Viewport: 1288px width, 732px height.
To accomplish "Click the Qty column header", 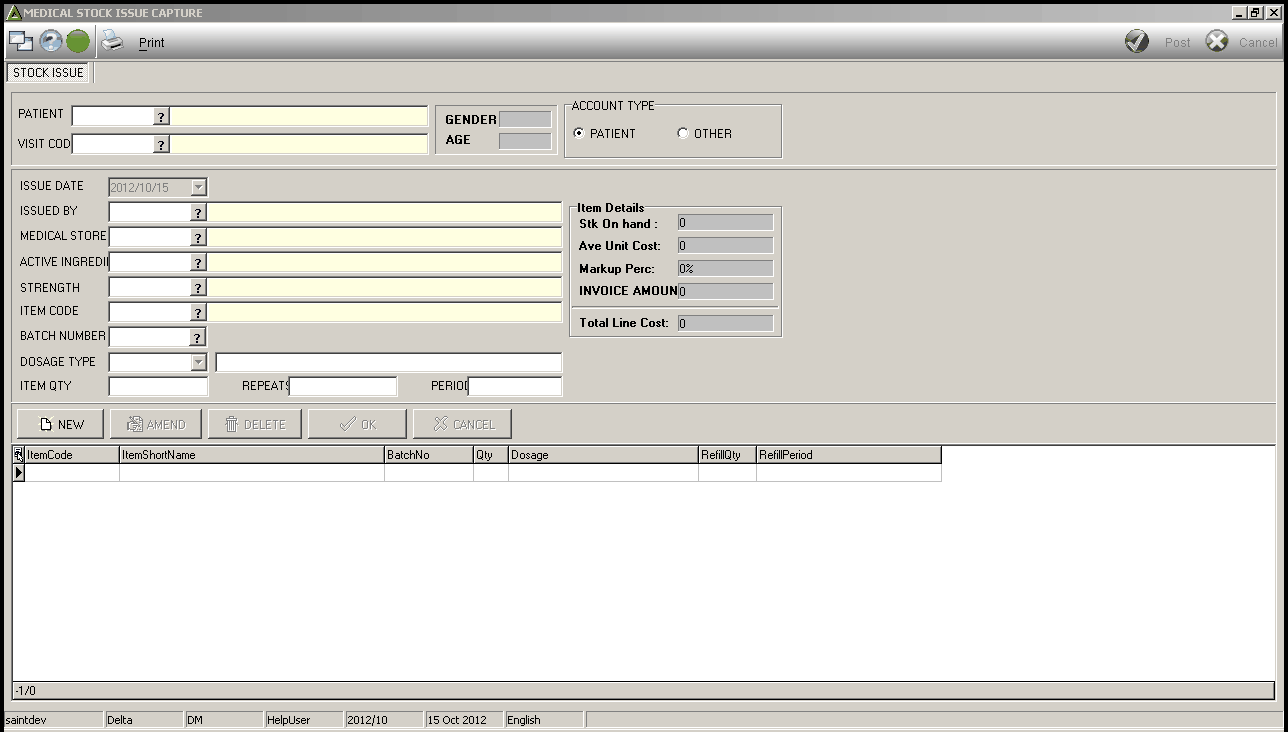I will (x=491, y=455).
